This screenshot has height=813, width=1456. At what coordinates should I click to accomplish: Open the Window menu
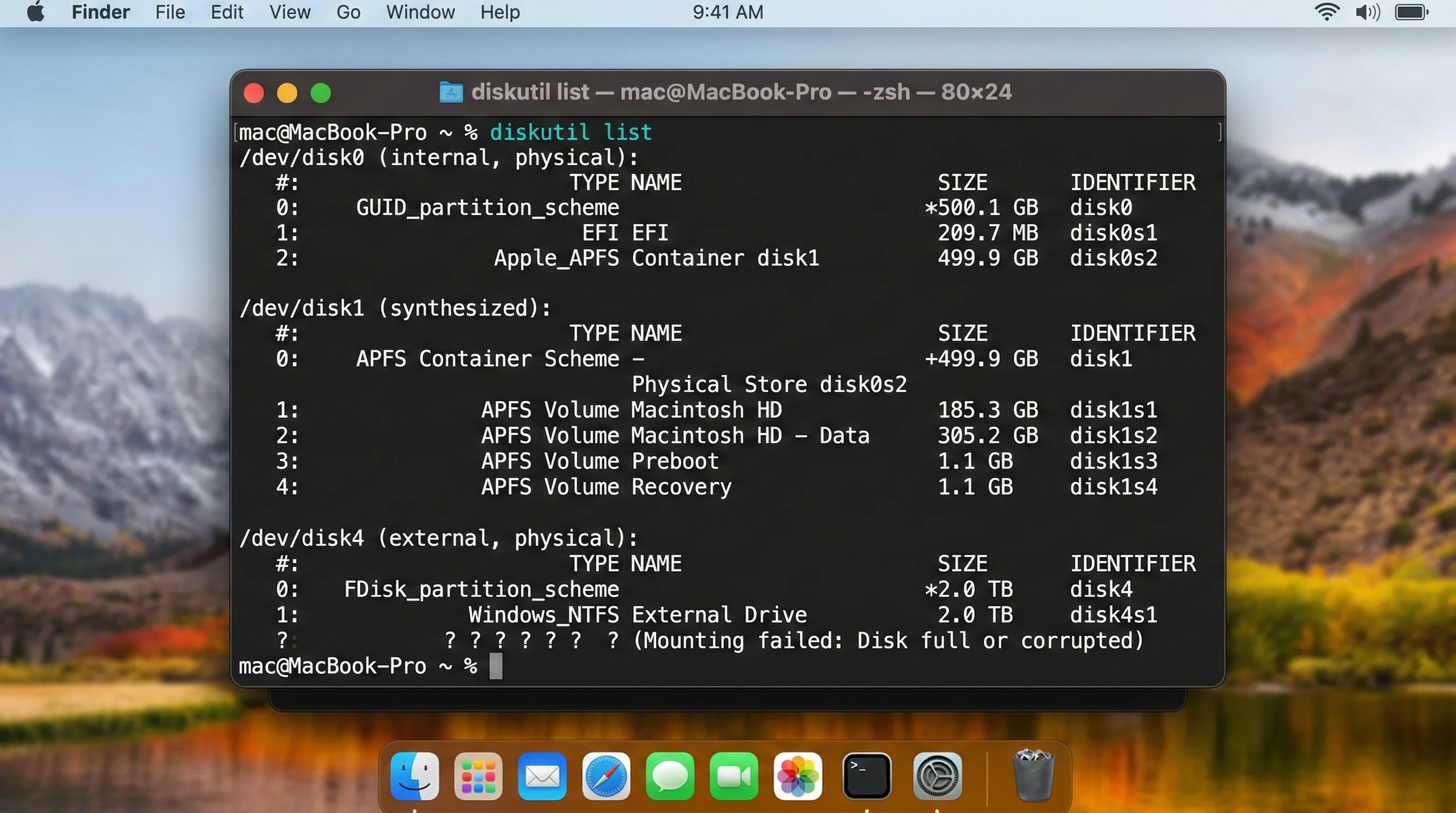420,12
